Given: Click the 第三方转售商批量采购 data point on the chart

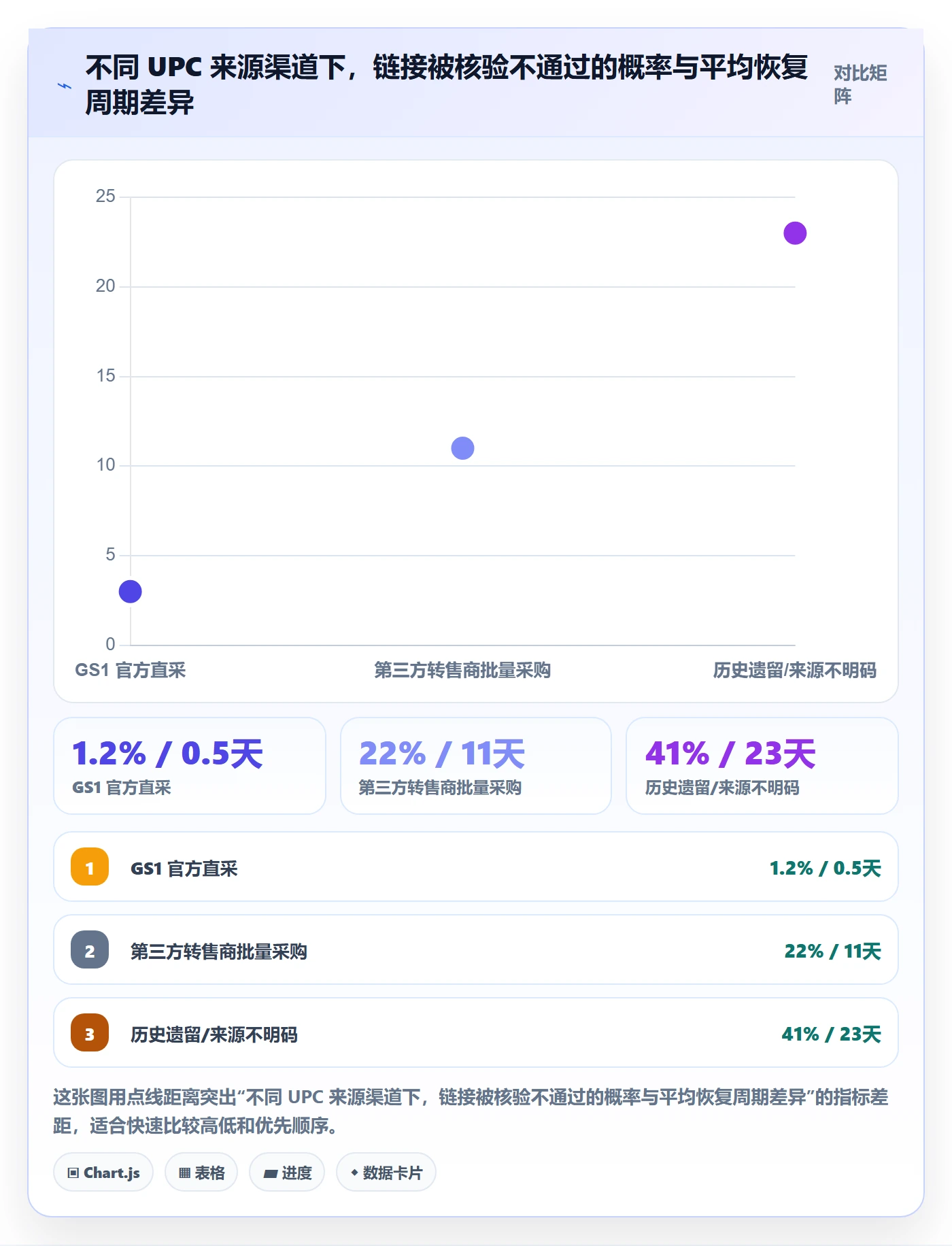Looking at the screenshot, I should pos(462,448).
